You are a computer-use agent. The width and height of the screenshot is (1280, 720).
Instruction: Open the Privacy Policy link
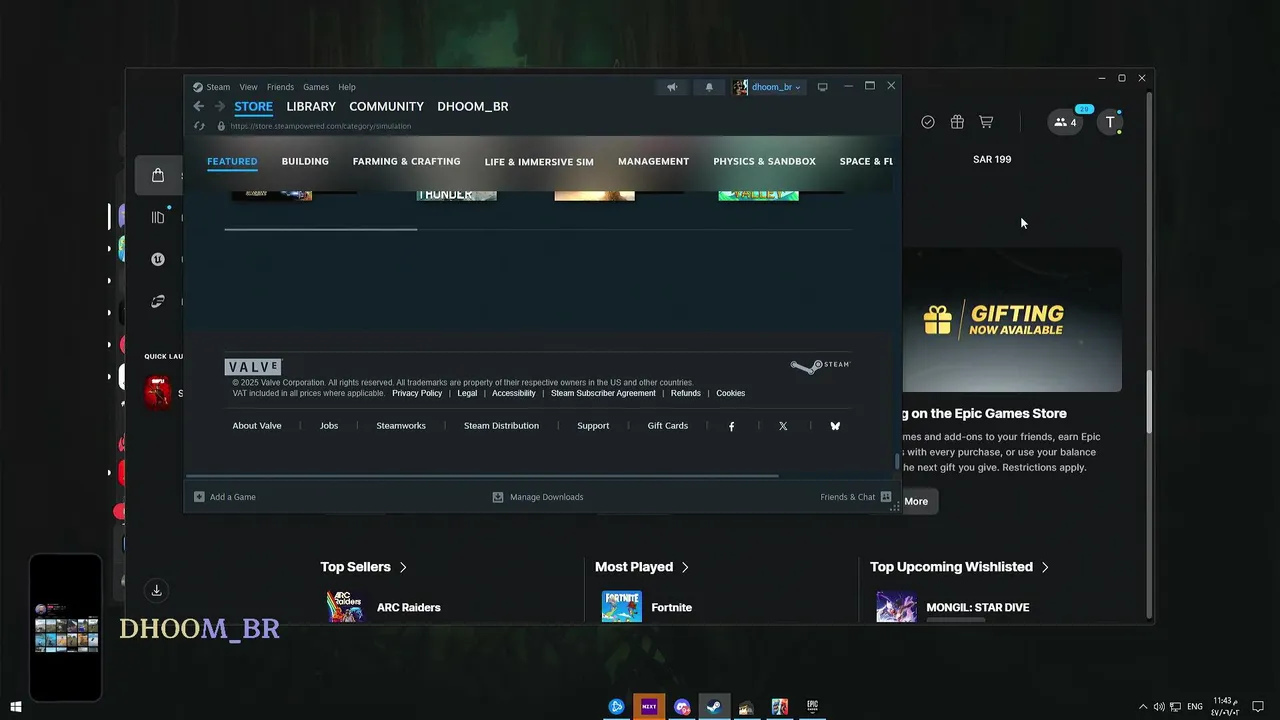pos(417,393)
